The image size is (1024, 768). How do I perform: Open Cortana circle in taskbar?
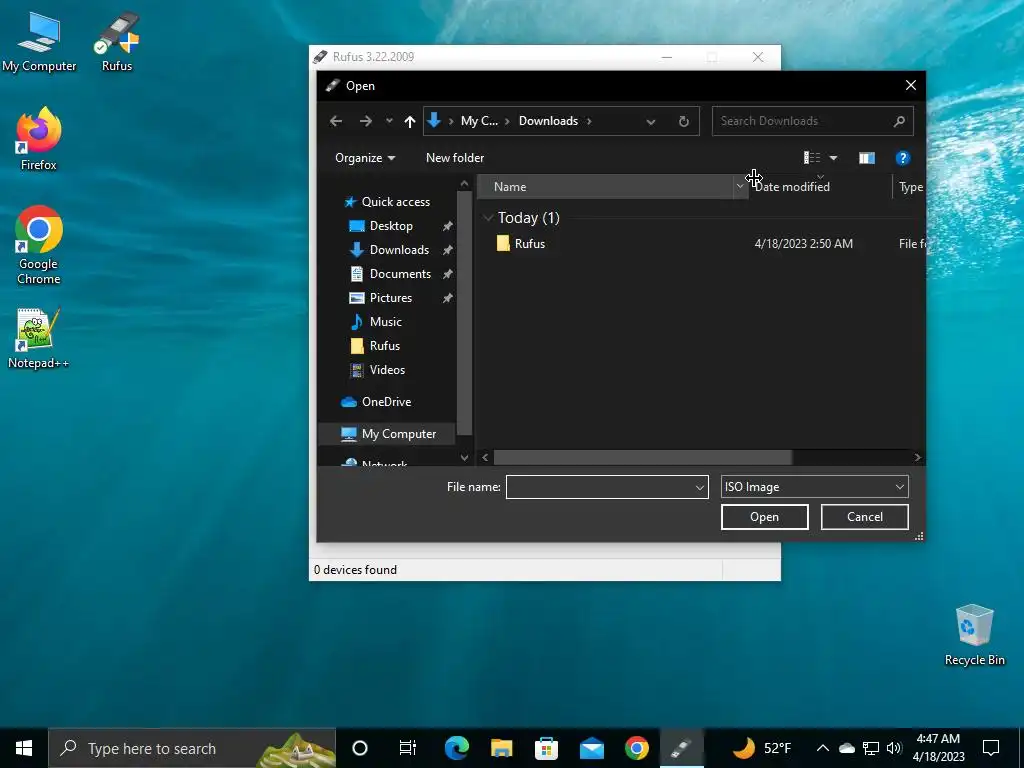point(359,748)
